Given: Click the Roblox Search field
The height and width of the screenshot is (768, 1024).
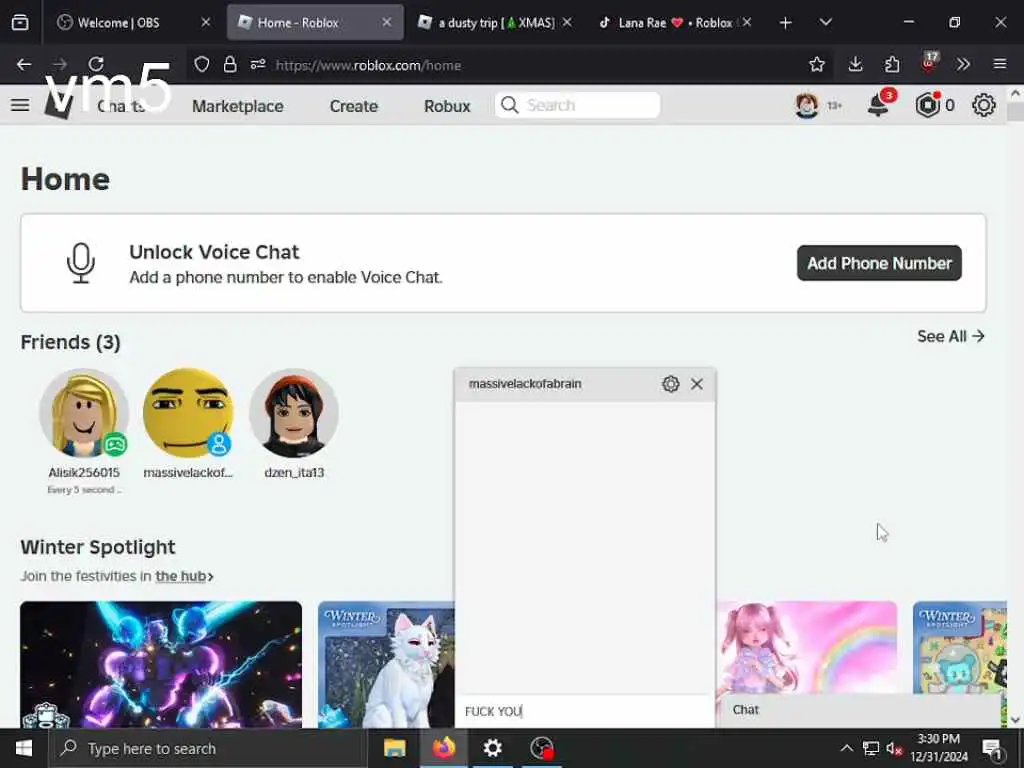Looking at the screenshot, I should tap(577, 105).
